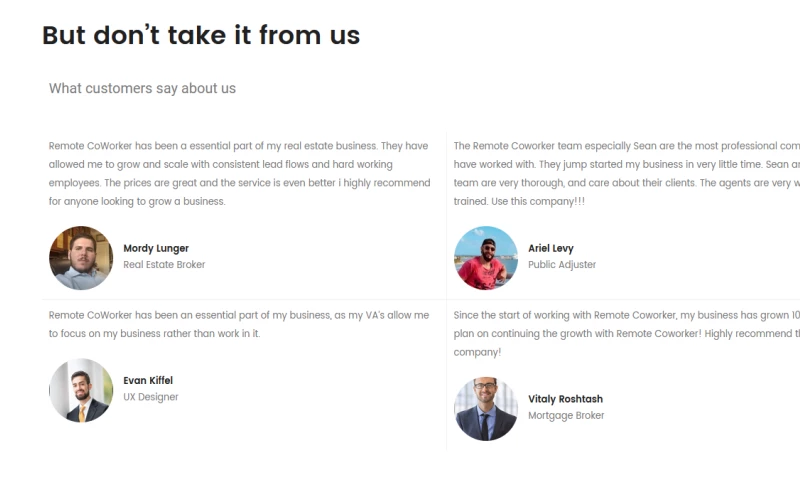This screenshot has width=800, height=480.
Task: Select the Evan Kiffel name text
Action: click(x=148, y=380)
